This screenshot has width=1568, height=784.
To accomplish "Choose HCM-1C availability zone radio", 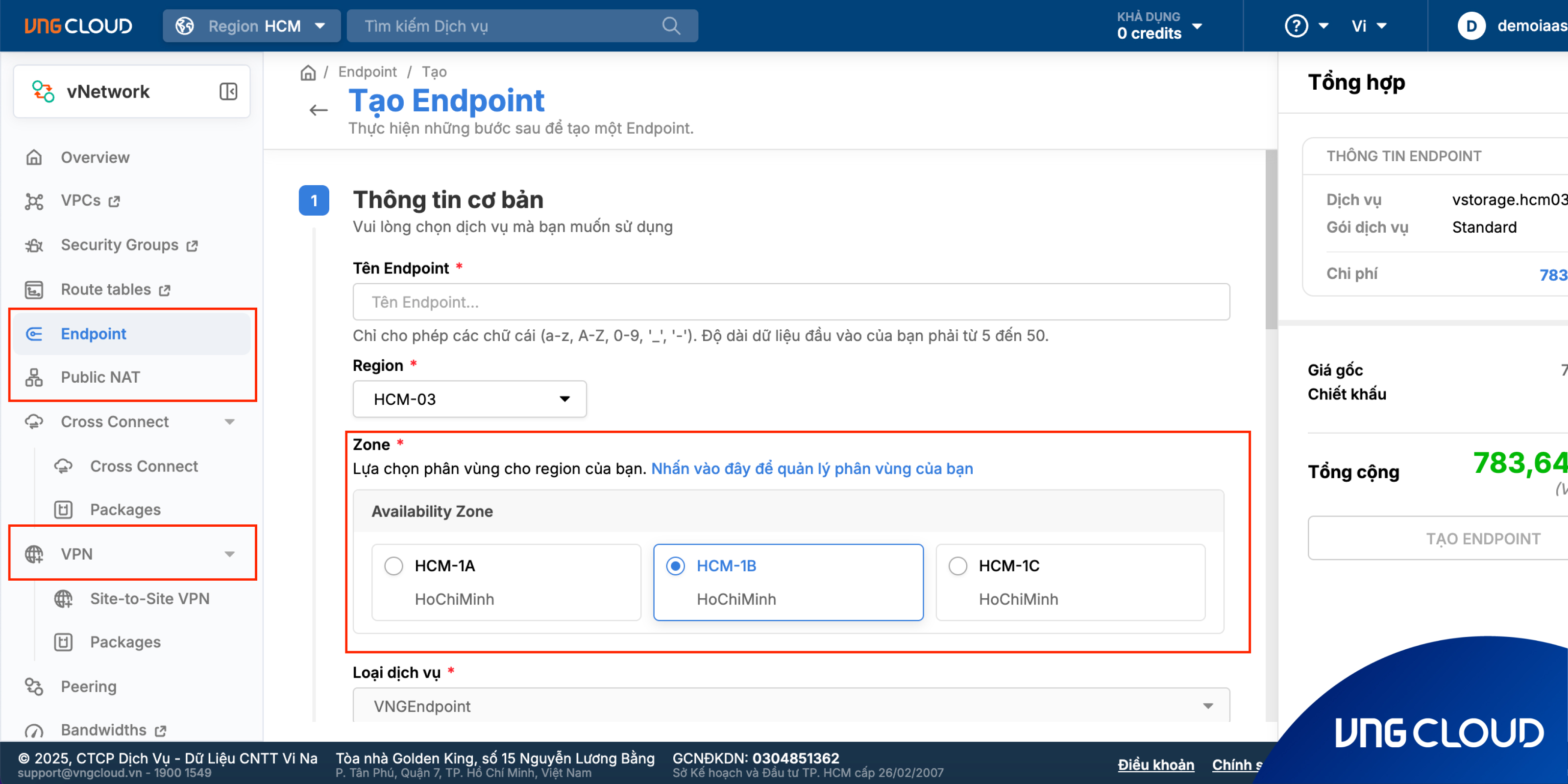I will pos(958,566).
